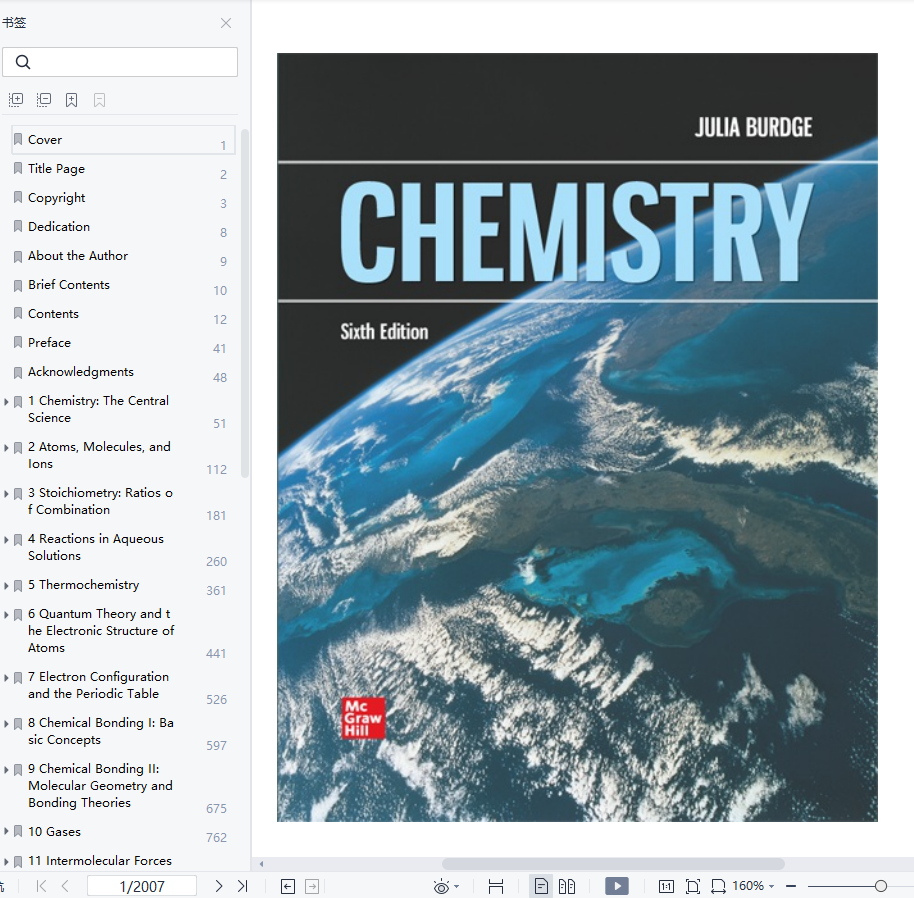
Task: Fit page to window icon
Action: (x=692, y=887)
